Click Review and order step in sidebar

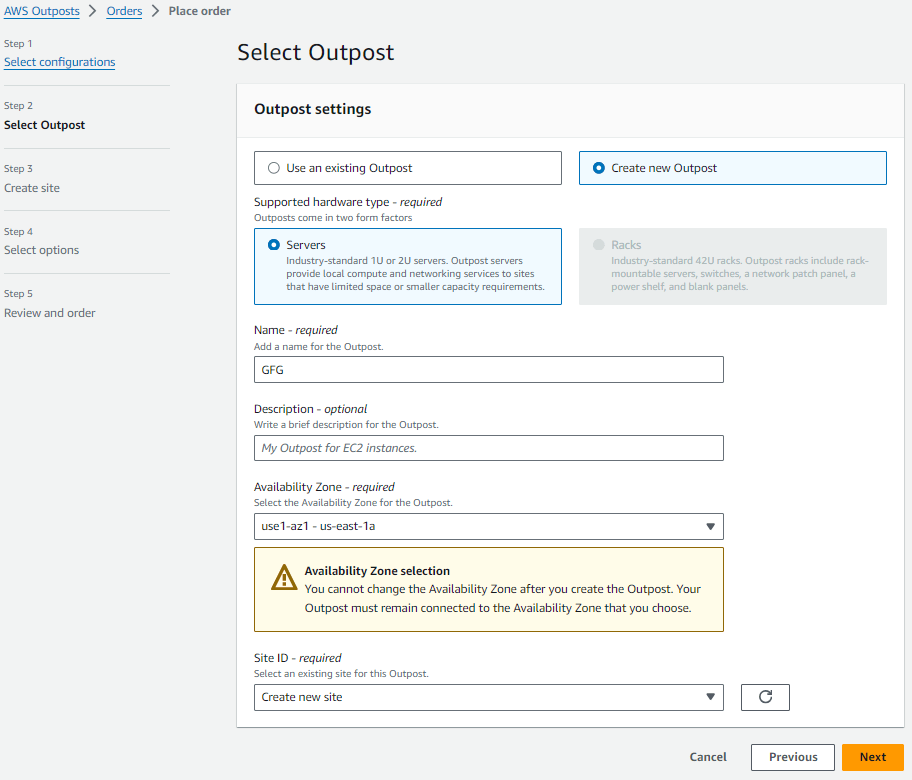pyautogui.click(x=50, y=313)
